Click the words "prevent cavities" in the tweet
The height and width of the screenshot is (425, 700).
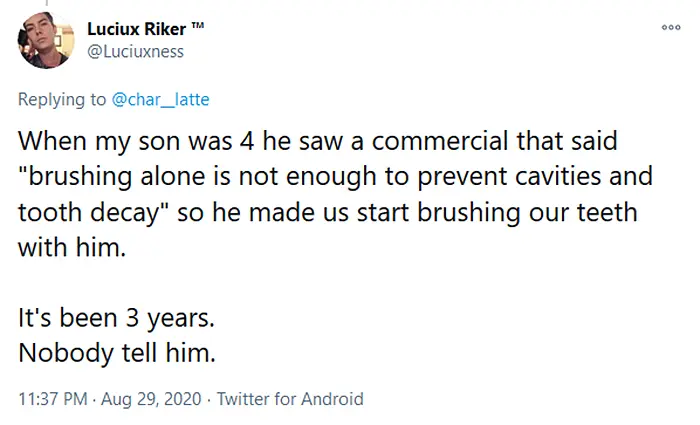tap(545, 178)
